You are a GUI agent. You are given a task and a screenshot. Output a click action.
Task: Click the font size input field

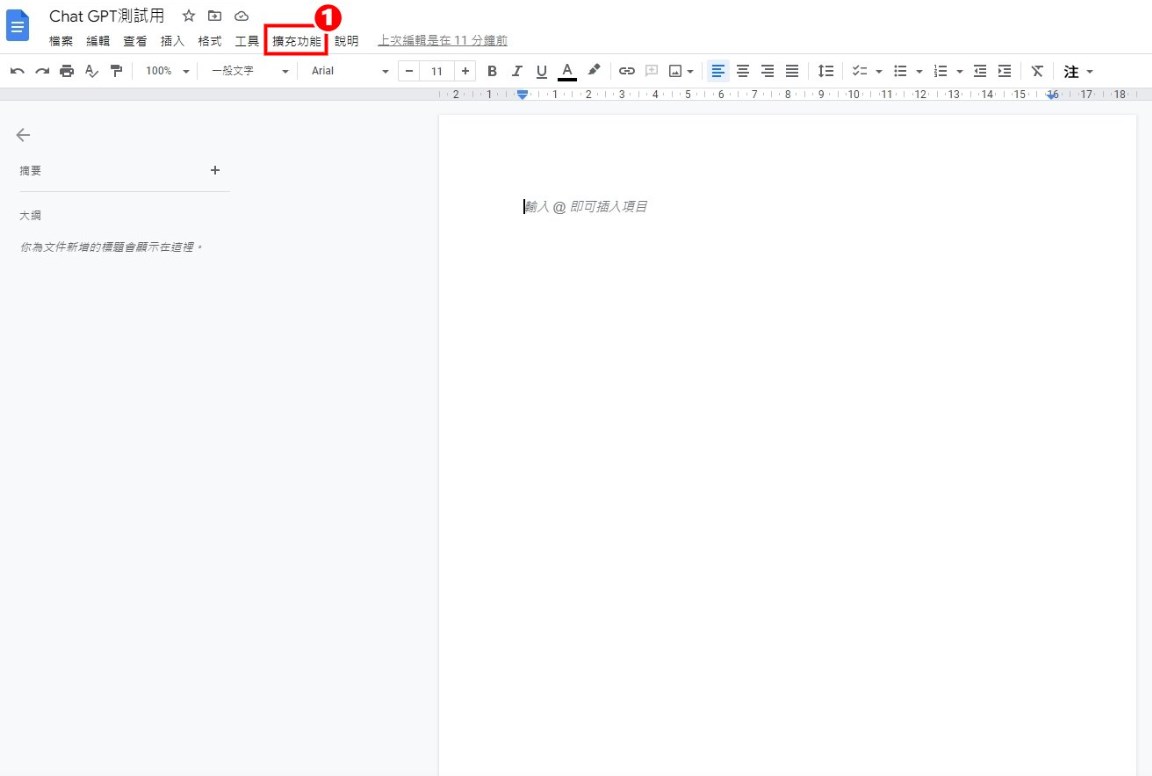(x=437, y=71)
